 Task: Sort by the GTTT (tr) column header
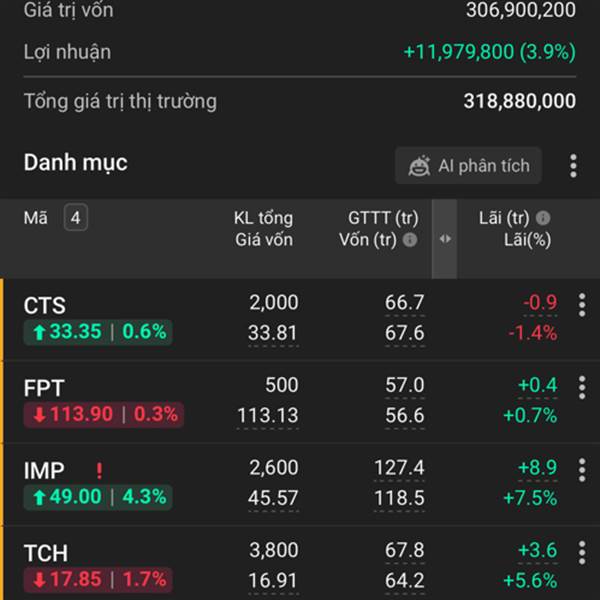click(383, 218)
